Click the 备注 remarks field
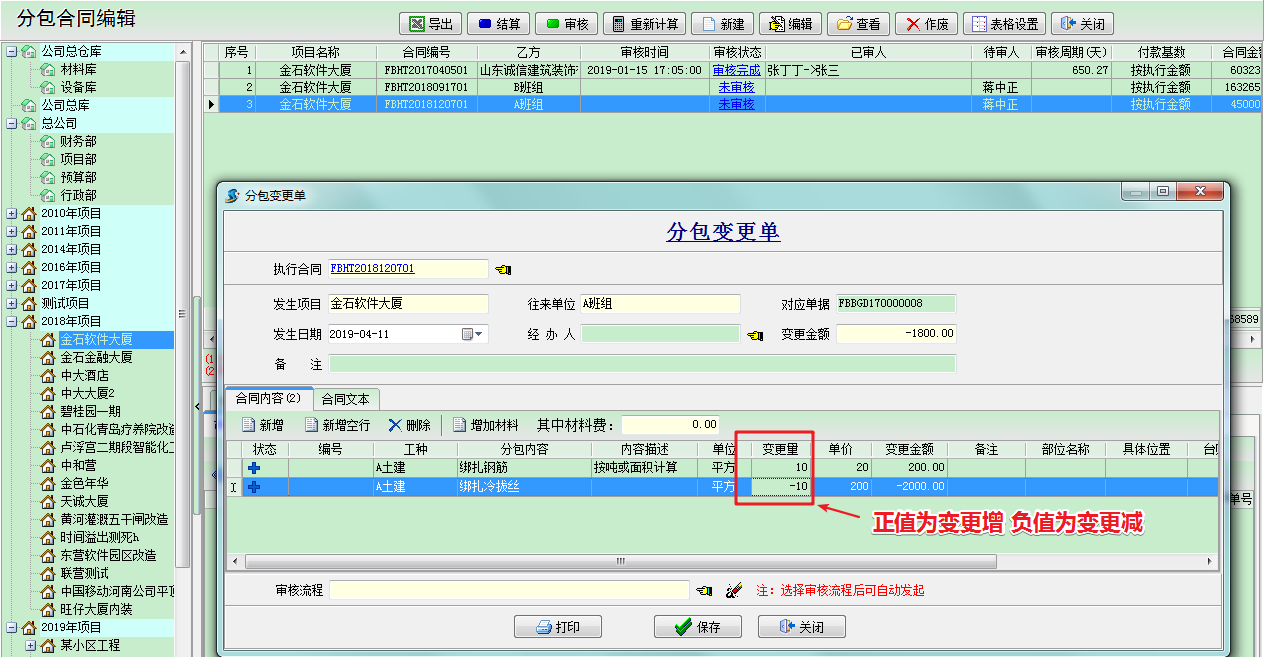Image resolution: width=1264 pixels, height=657 pixels. pyautogui.click(x=642, y=363)
